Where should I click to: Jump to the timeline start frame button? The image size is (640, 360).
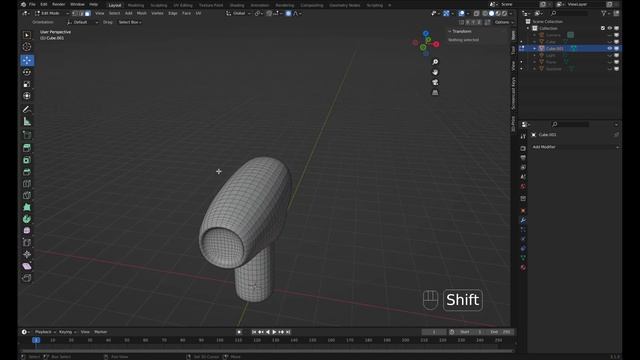pyautogui.click(x=254, y=332)
